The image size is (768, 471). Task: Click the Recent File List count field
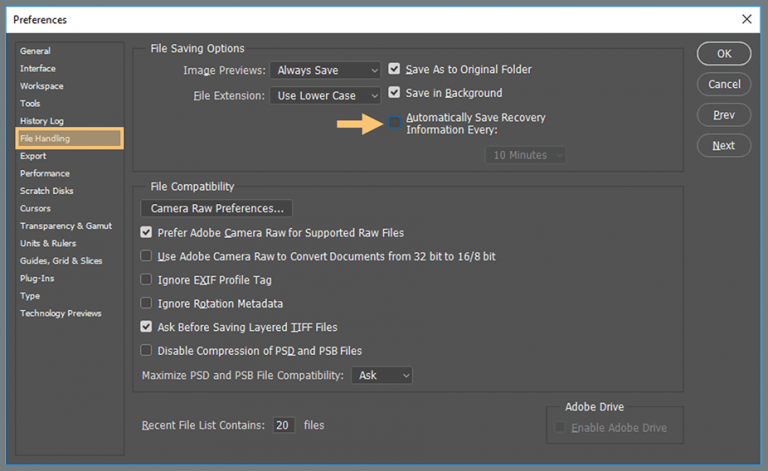(284, 425)
